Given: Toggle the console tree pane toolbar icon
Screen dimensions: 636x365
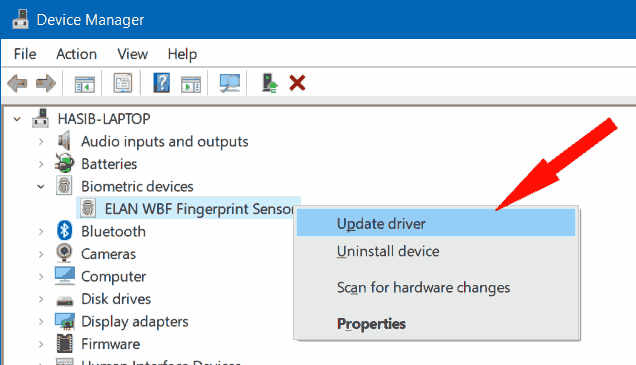Looking at the screenshot, I should click(84, 84).
